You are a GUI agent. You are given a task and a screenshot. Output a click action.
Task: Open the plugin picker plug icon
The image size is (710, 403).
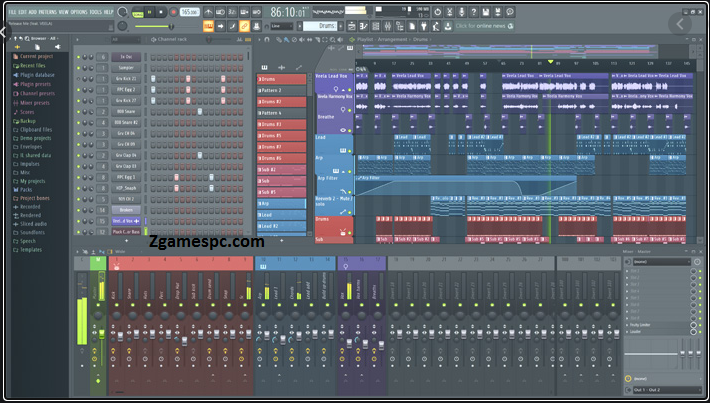click(424, 26)
